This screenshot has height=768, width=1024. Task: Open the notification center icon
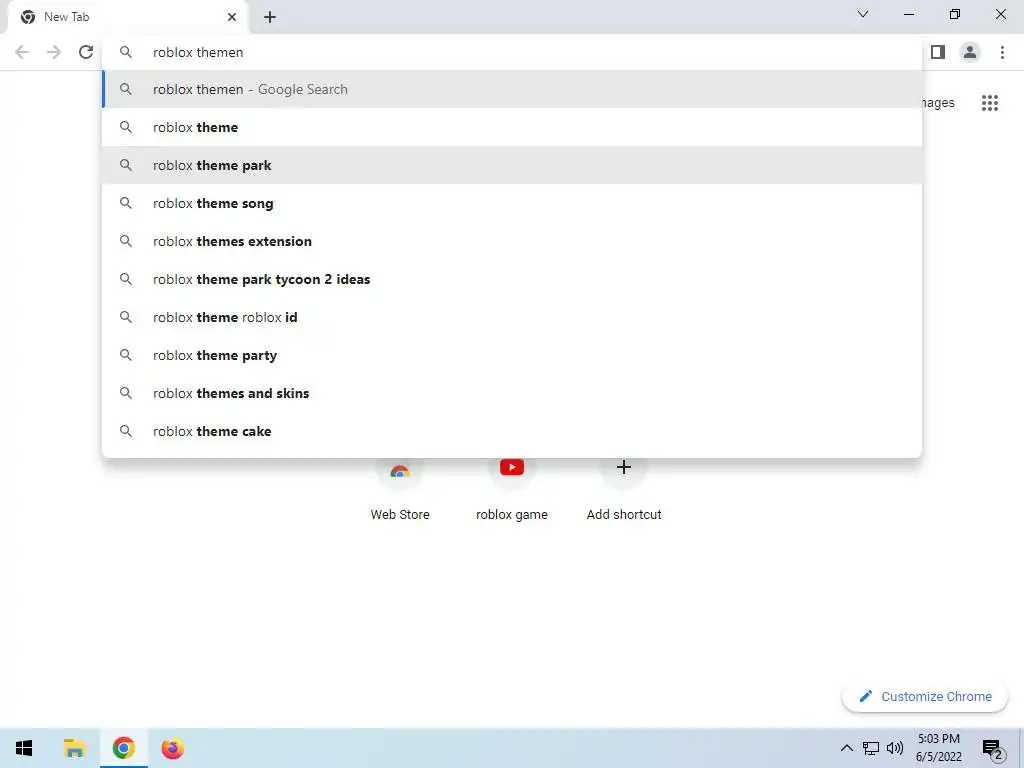[993, 749]
